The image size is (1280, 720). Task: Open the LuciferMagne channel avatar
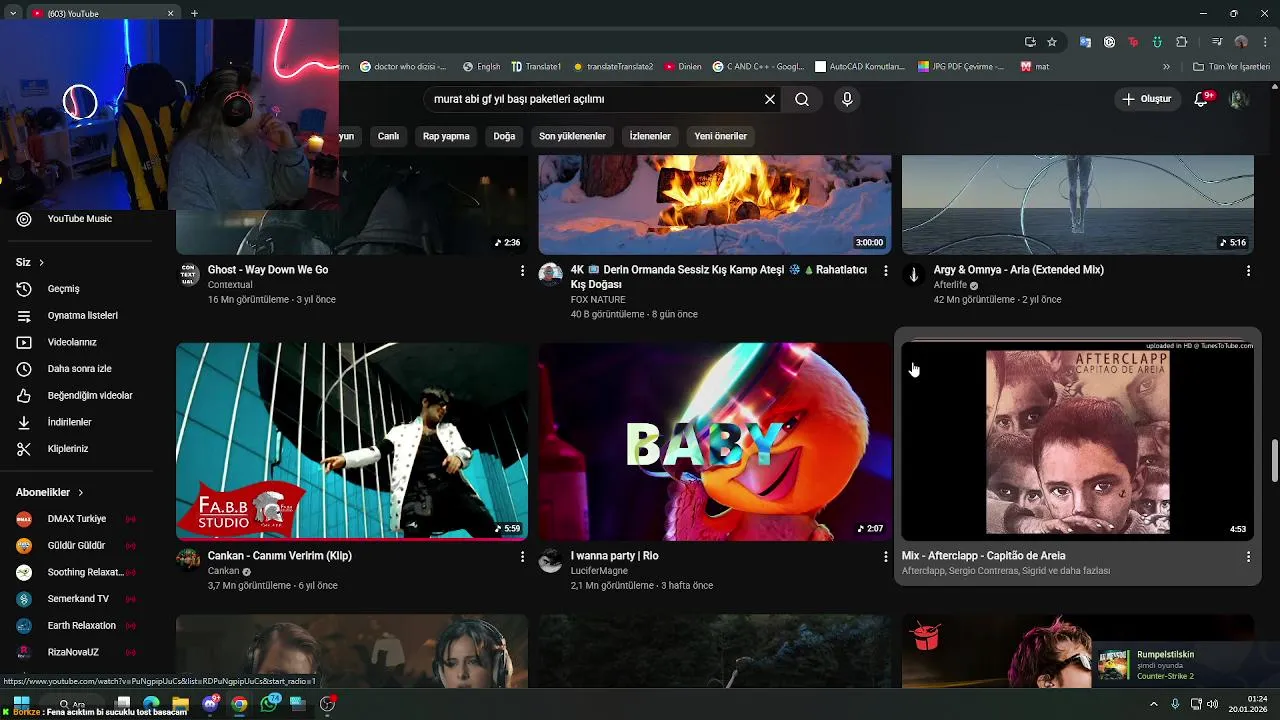click(550, 560)
